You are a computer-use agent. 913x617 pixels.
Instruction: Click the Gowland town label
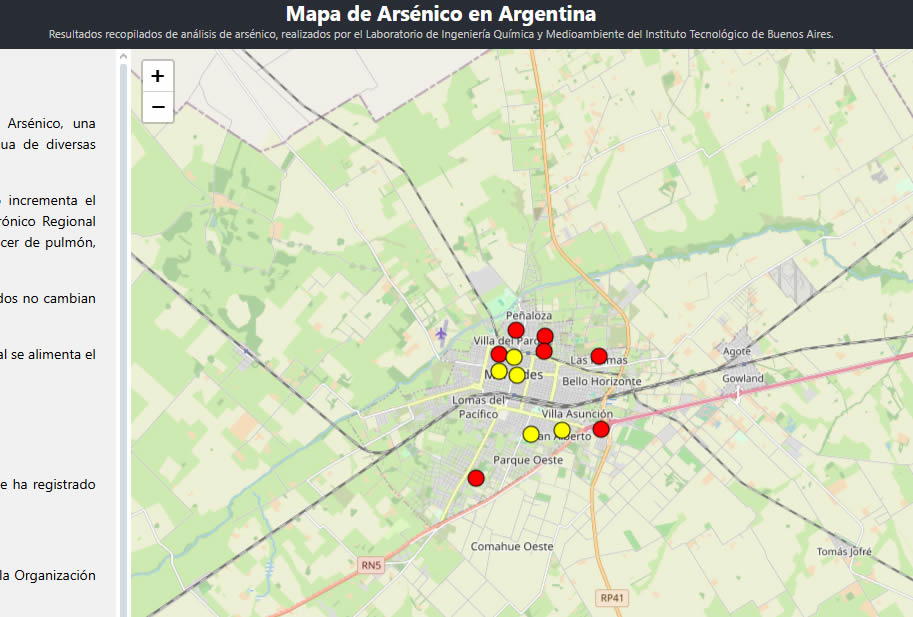743,379
